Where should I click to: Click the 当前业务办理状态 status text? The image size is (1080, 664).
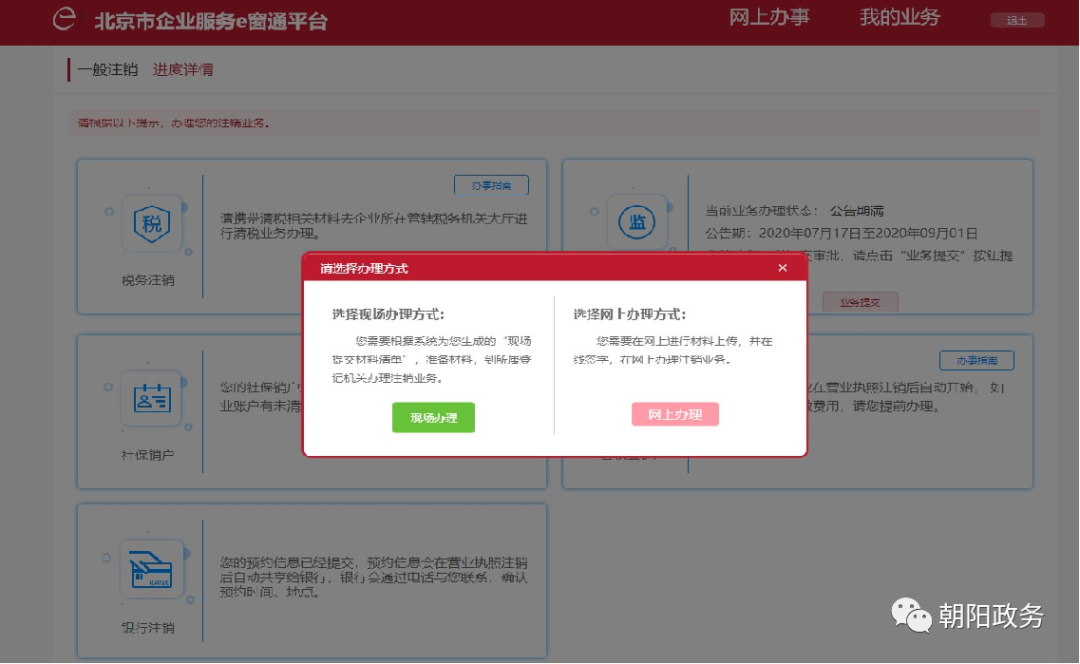coord(795,211)
